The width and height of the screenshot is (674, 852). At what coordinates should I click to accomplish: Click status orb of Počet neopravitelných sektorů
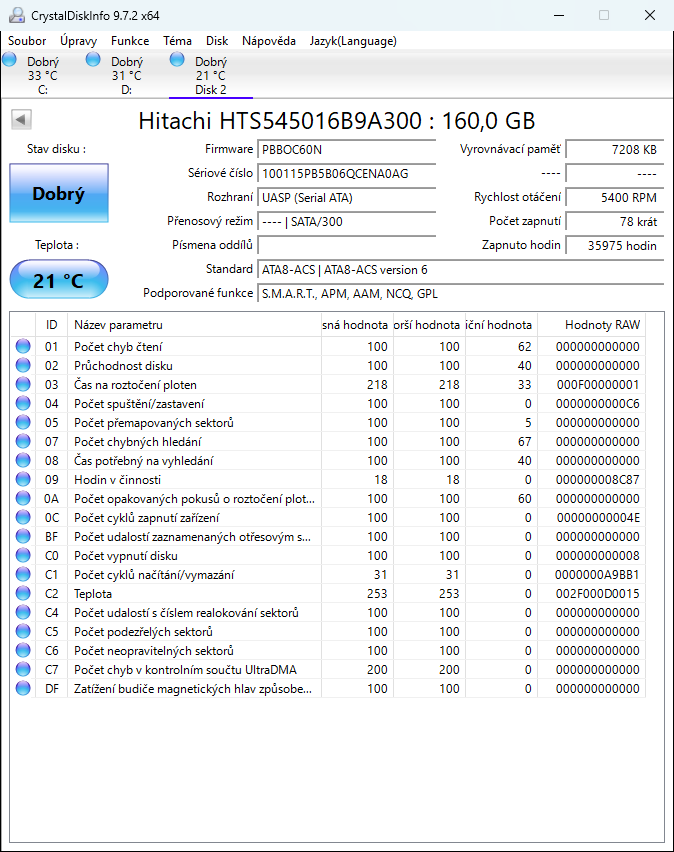pos(23,650)
